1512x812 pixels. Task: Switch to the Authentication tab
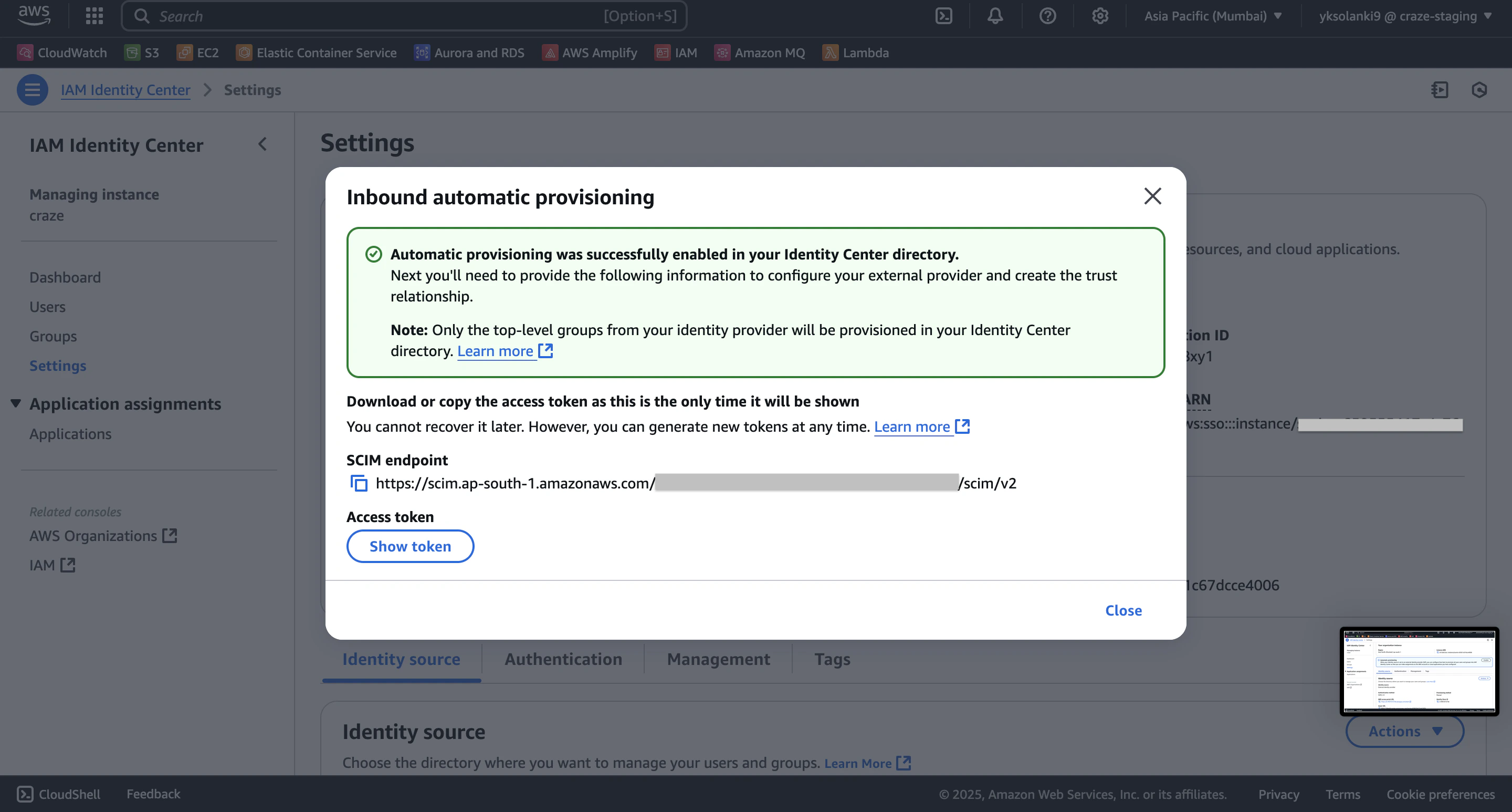tap(563, 659)
